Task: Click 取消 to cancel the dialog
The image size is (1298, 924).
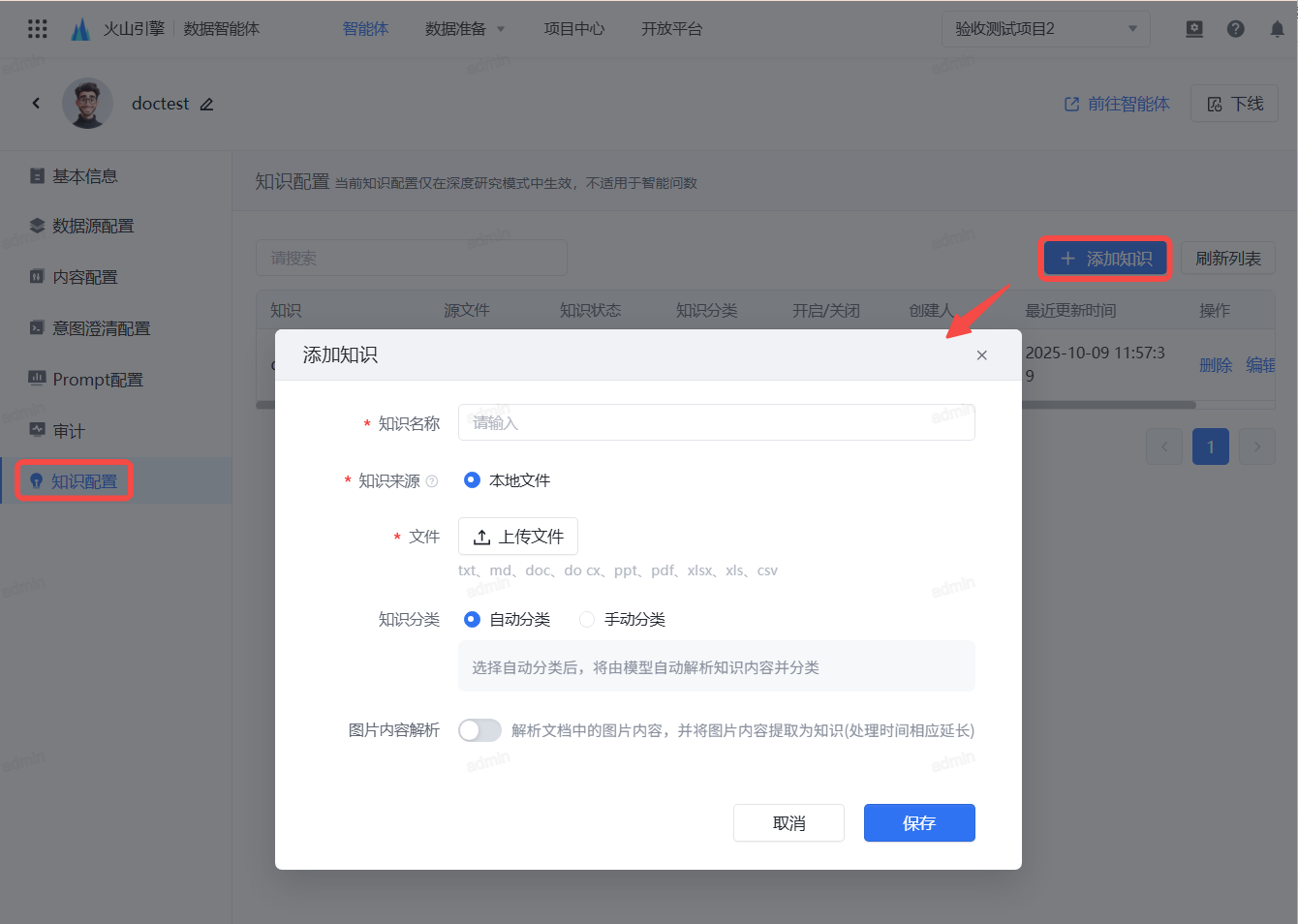Action: [788, 823]
